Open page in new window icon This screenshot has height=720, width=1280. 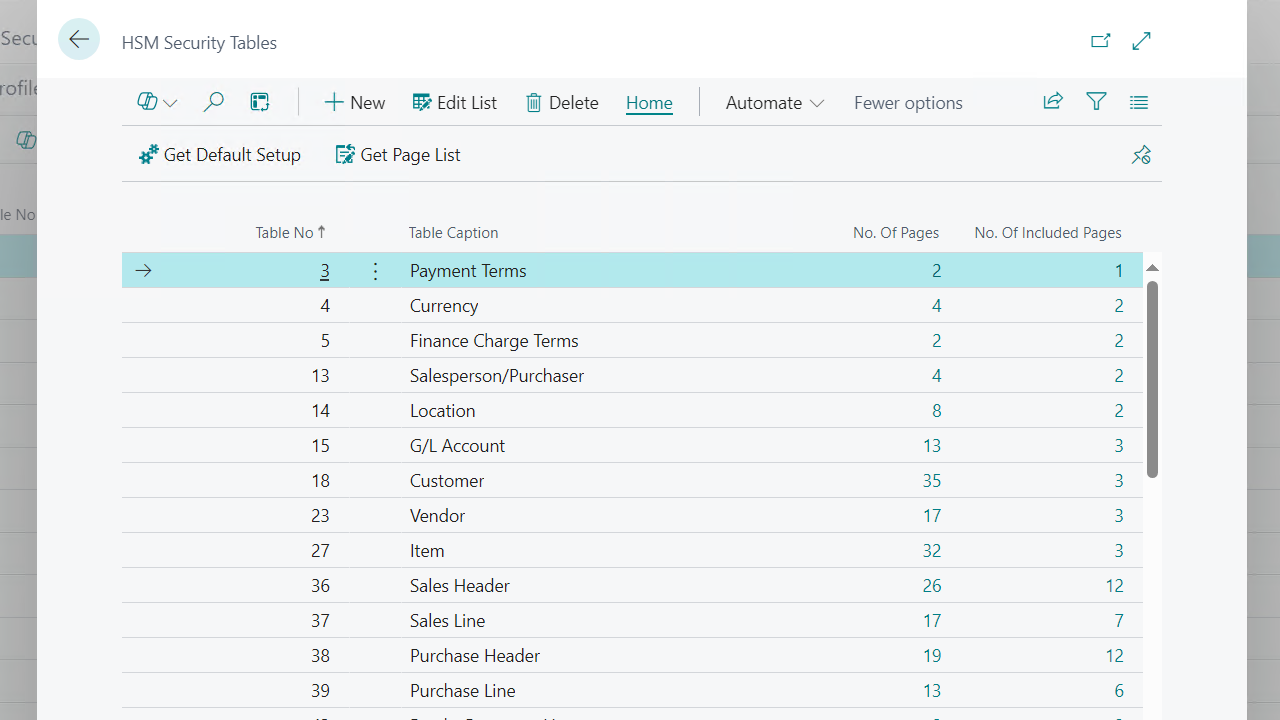(x=1100, y=41)
